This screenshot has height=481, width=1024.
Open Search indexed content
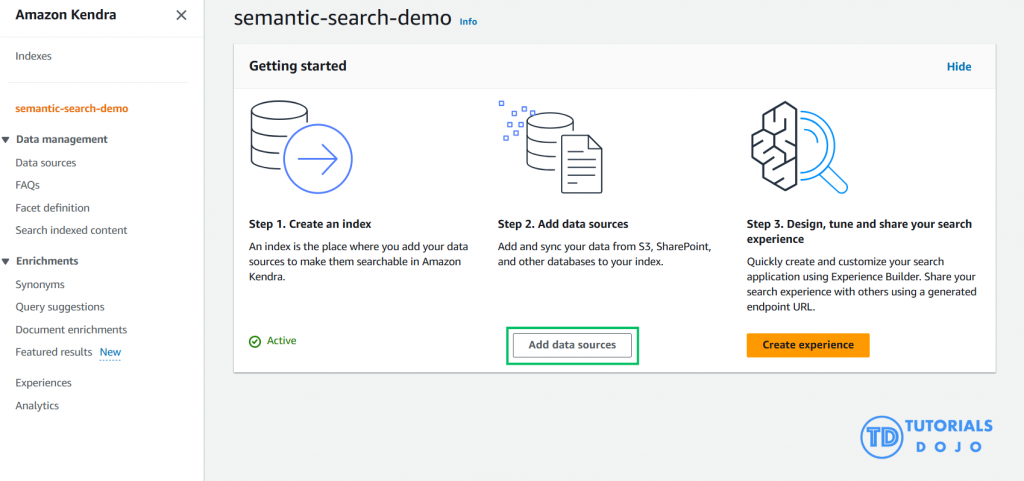71,230
